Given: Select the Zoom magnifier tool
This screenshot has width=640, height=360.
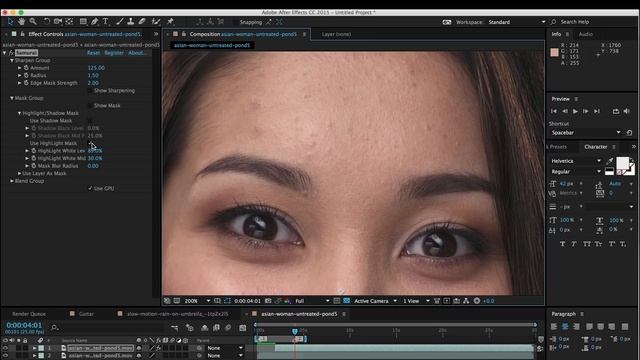Looking at the screenshot, I should click(33, 22).
